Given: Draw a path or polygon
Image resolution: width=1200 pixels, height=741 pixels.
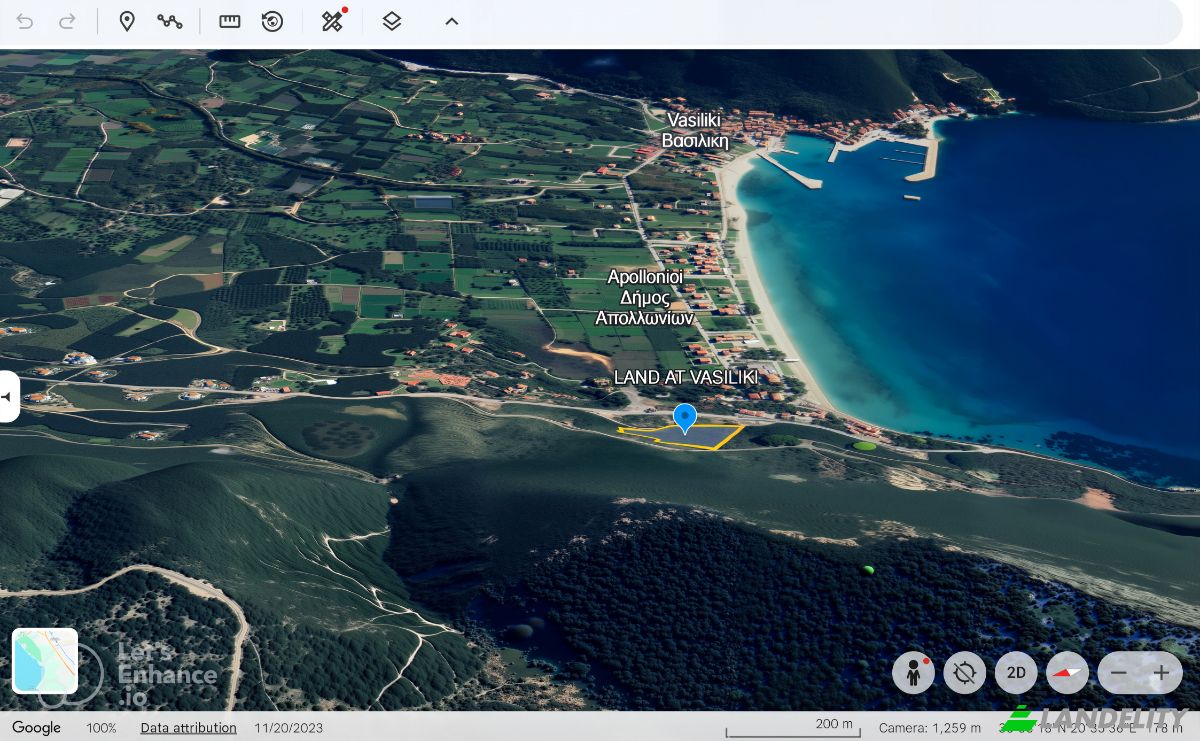Looking at the screenshot, I should pos(170,21).
